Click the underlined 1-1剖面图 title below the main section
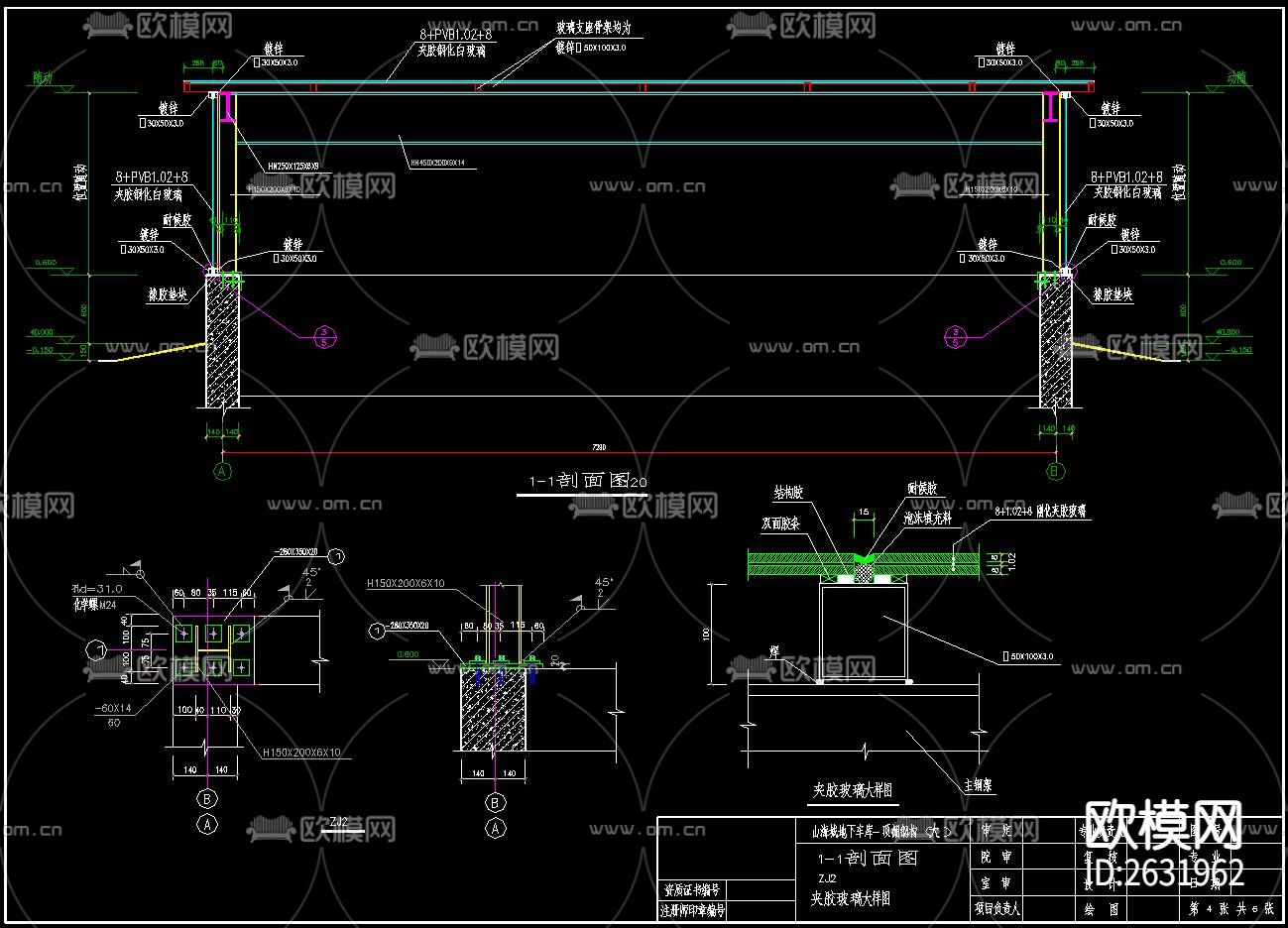Viewport: 1288px width, 928px height. (x=587, y=481)
